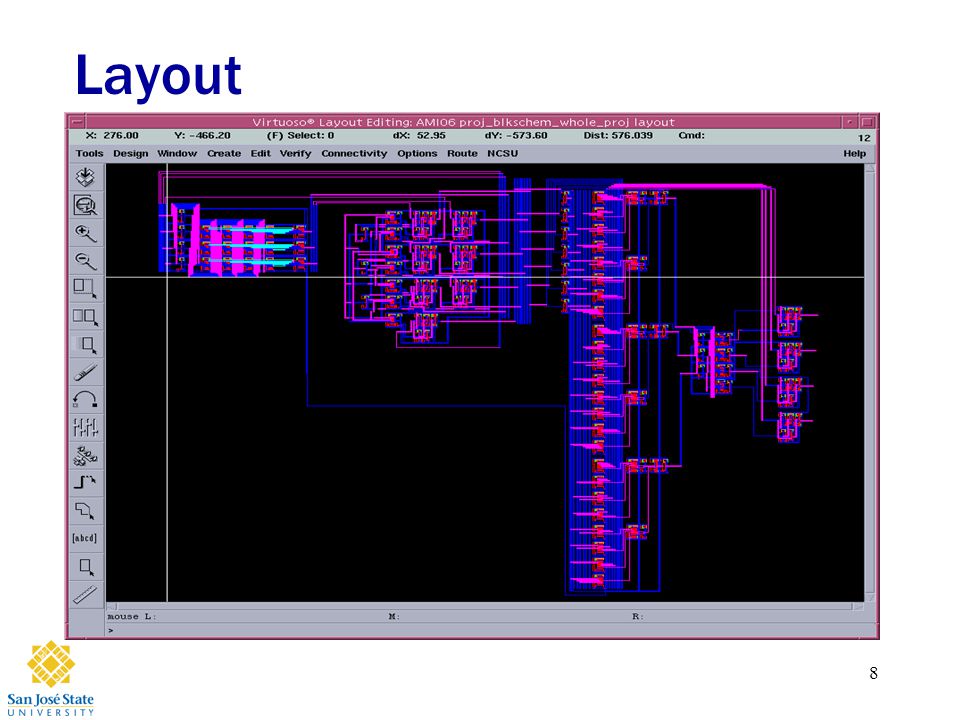This screenshot has height=720, width=960.
Task: Open the Create menu
Action: (224, 153)
